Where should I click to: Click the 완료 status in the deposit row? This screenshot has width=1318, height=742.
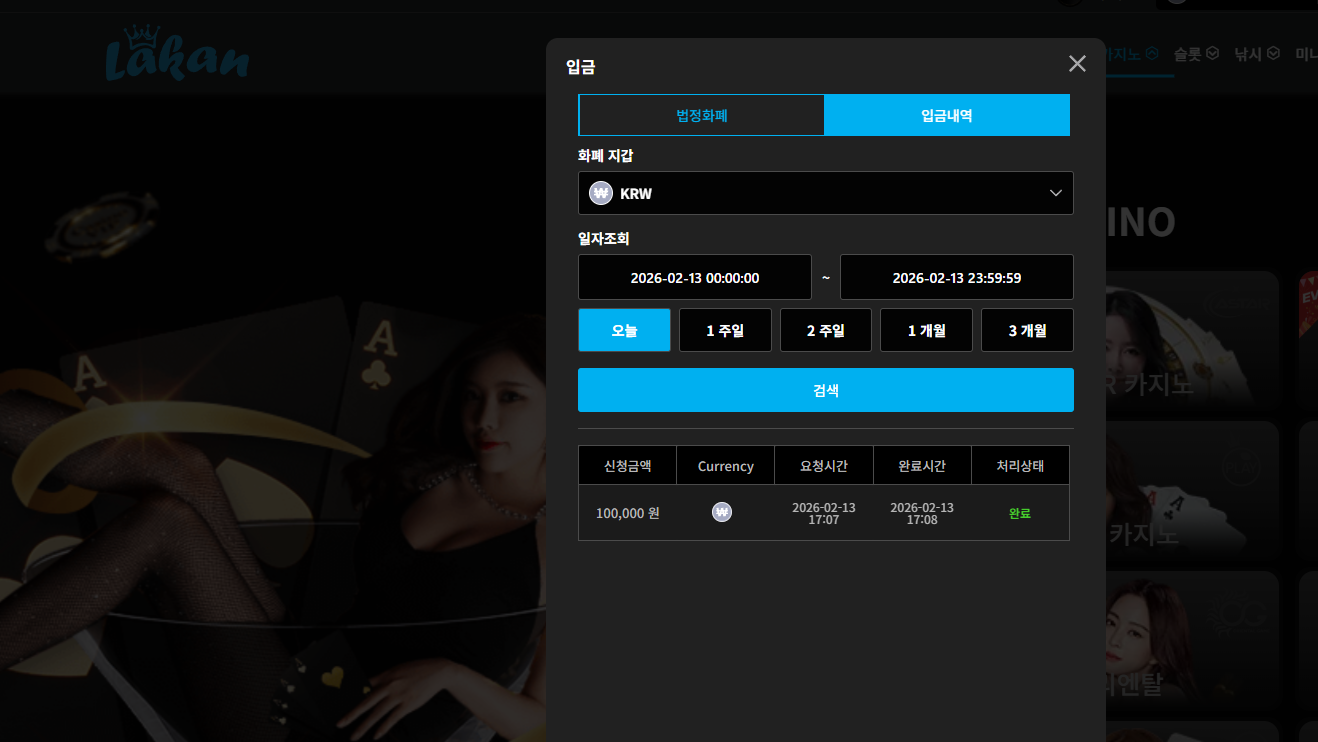click(x=1020, y=513)
